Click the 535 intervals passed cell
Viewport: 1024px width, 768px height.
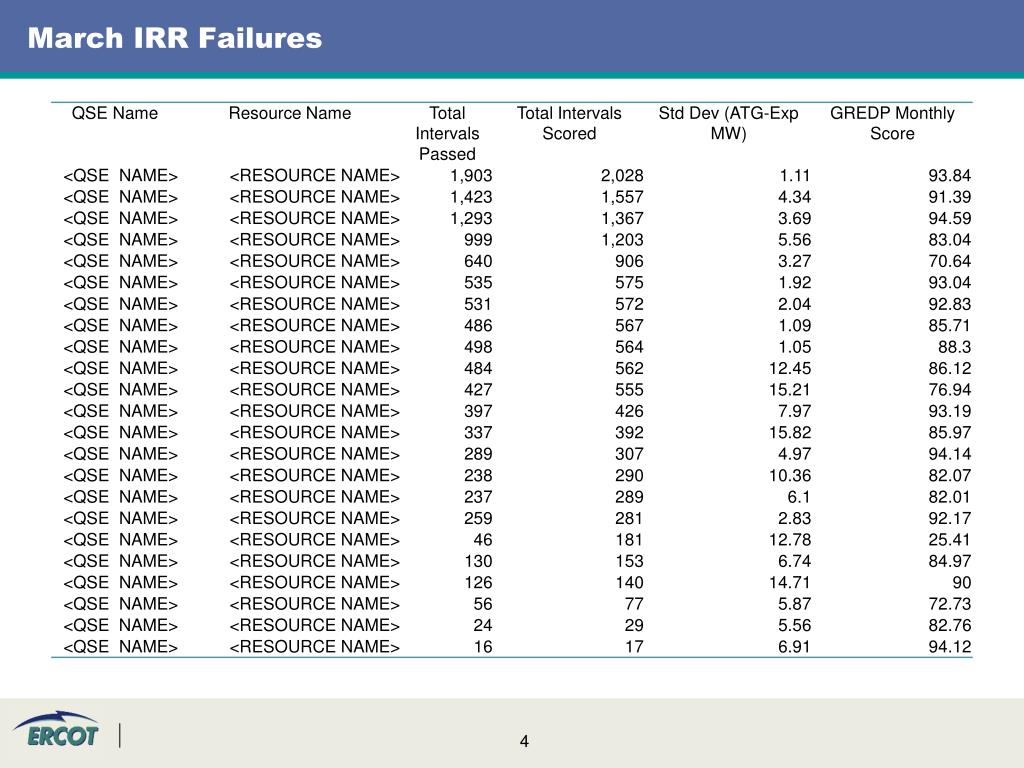[478, 283]
